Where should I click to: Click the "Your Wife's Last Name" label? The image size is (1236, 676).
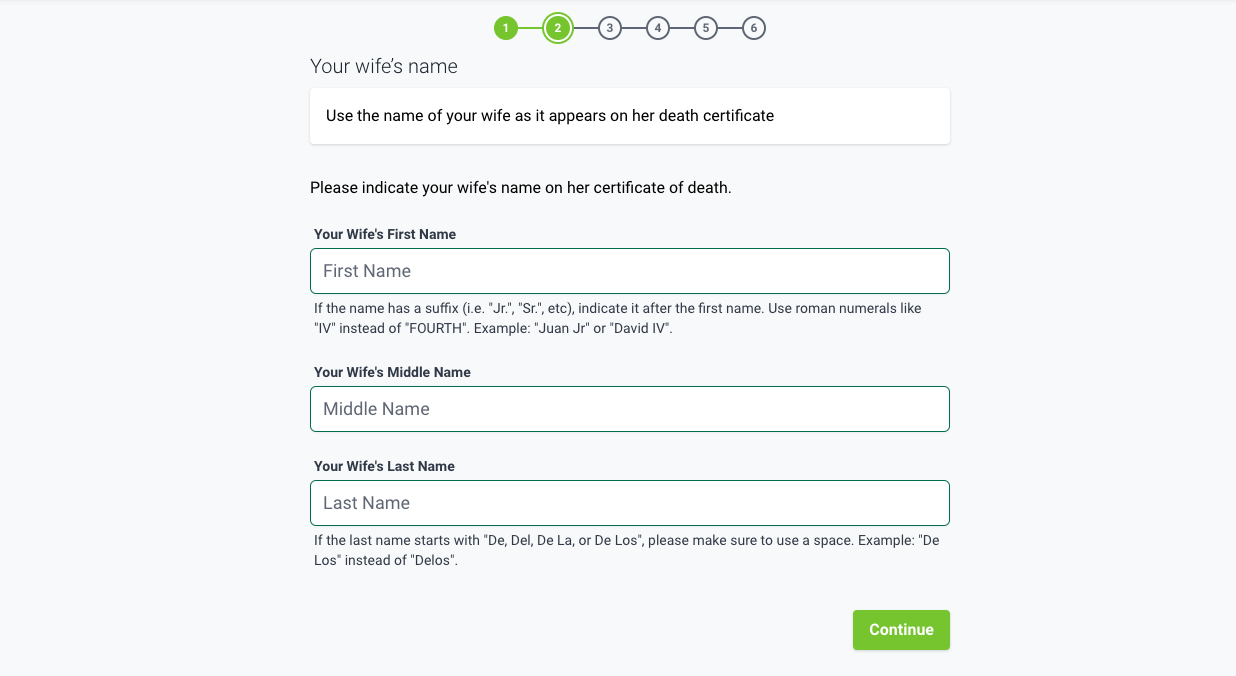click(384, 466)
